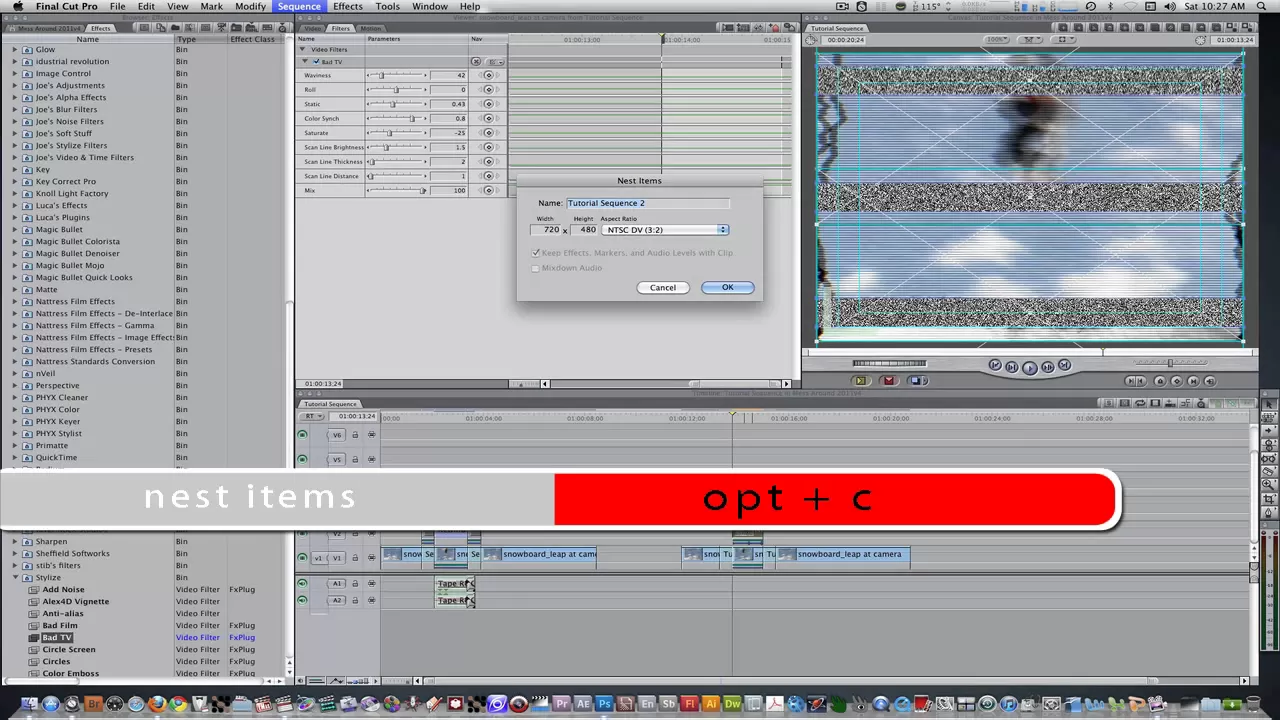Toggle auto select on track V1
Image resolution: width=1280 pixels, height=720 pixels.
pos(371,558)
